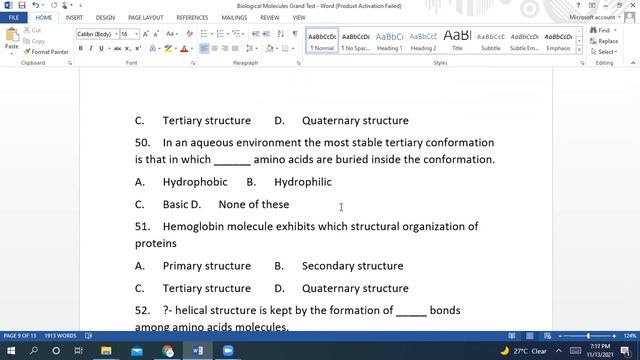Open the Font dialog launcher
This screenshot has height=360, width=640.
pos(193,63)
